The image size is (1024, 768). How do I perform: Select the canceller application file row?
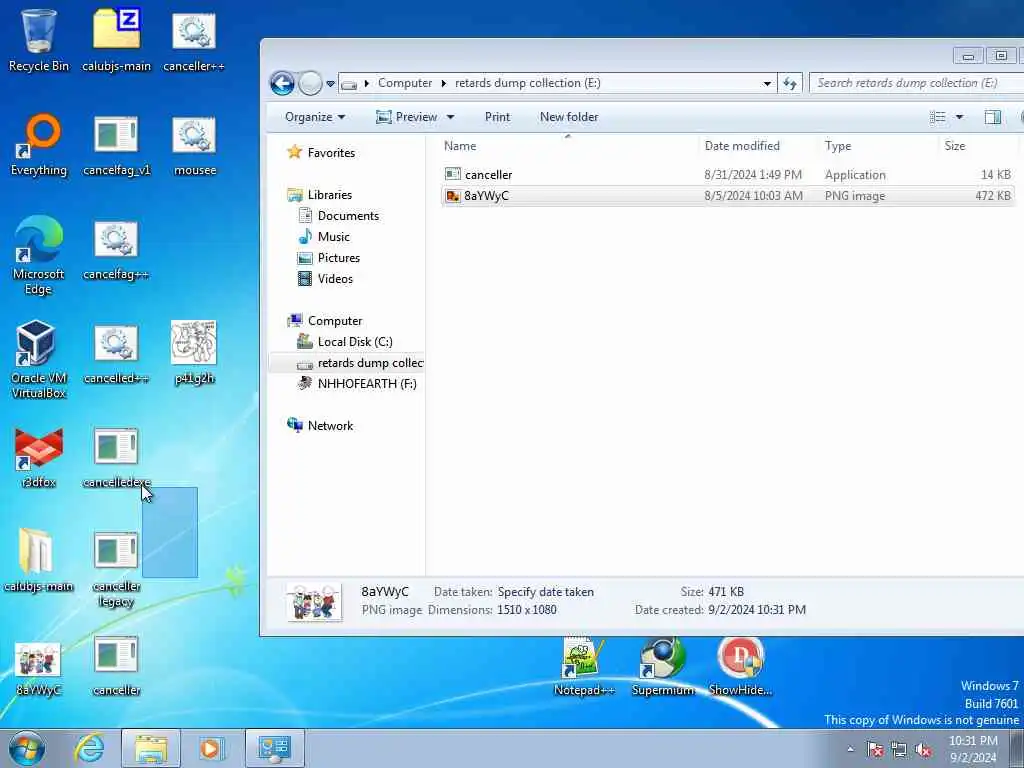[728, 174]
